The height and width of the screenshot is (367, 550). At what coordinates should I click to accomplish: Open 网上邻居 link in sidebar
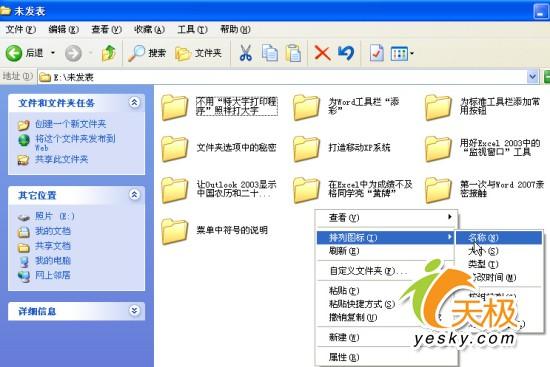click(53, 275)
